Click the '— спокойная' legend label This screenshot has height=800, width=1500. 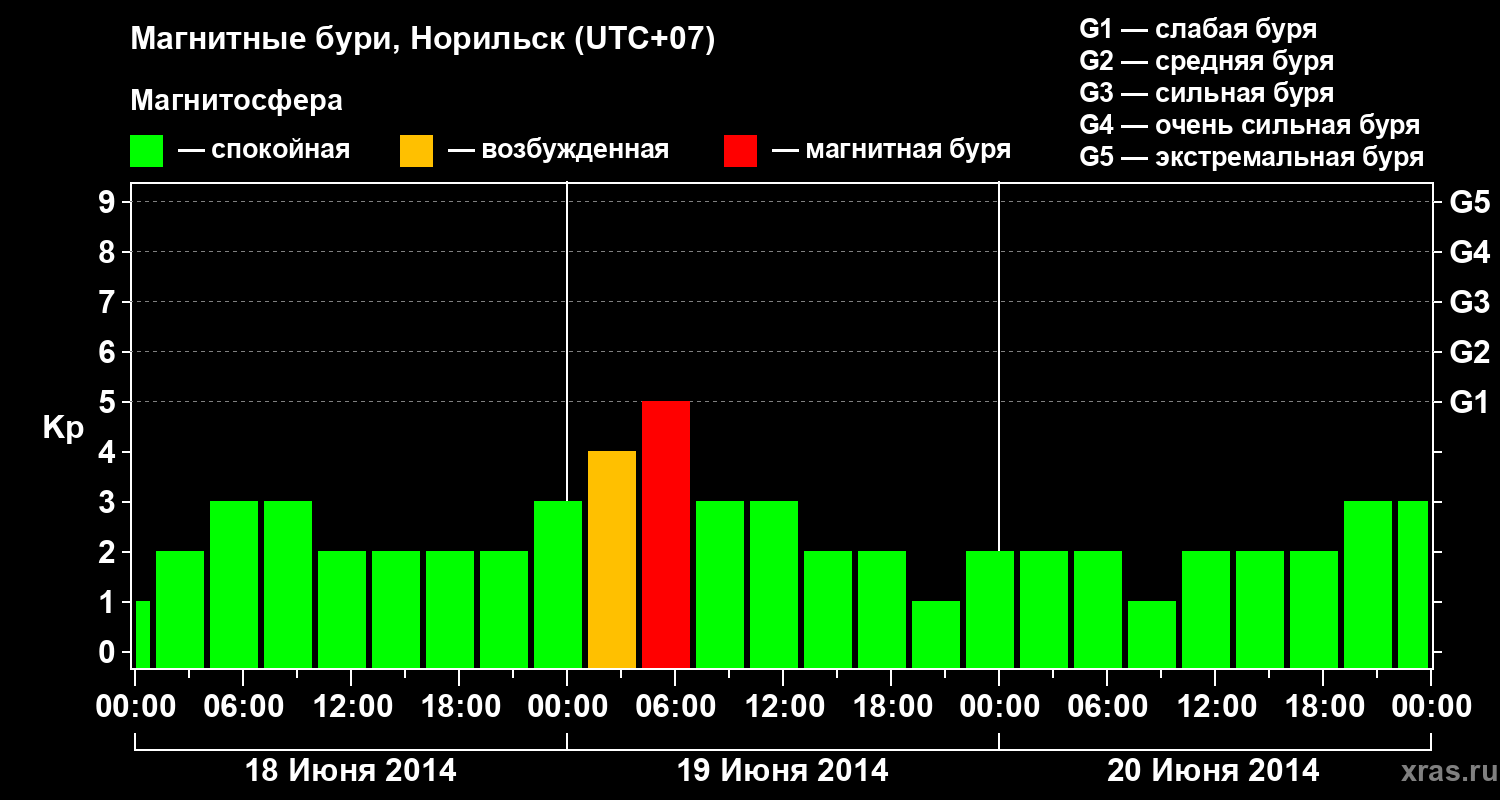(264, 151)
